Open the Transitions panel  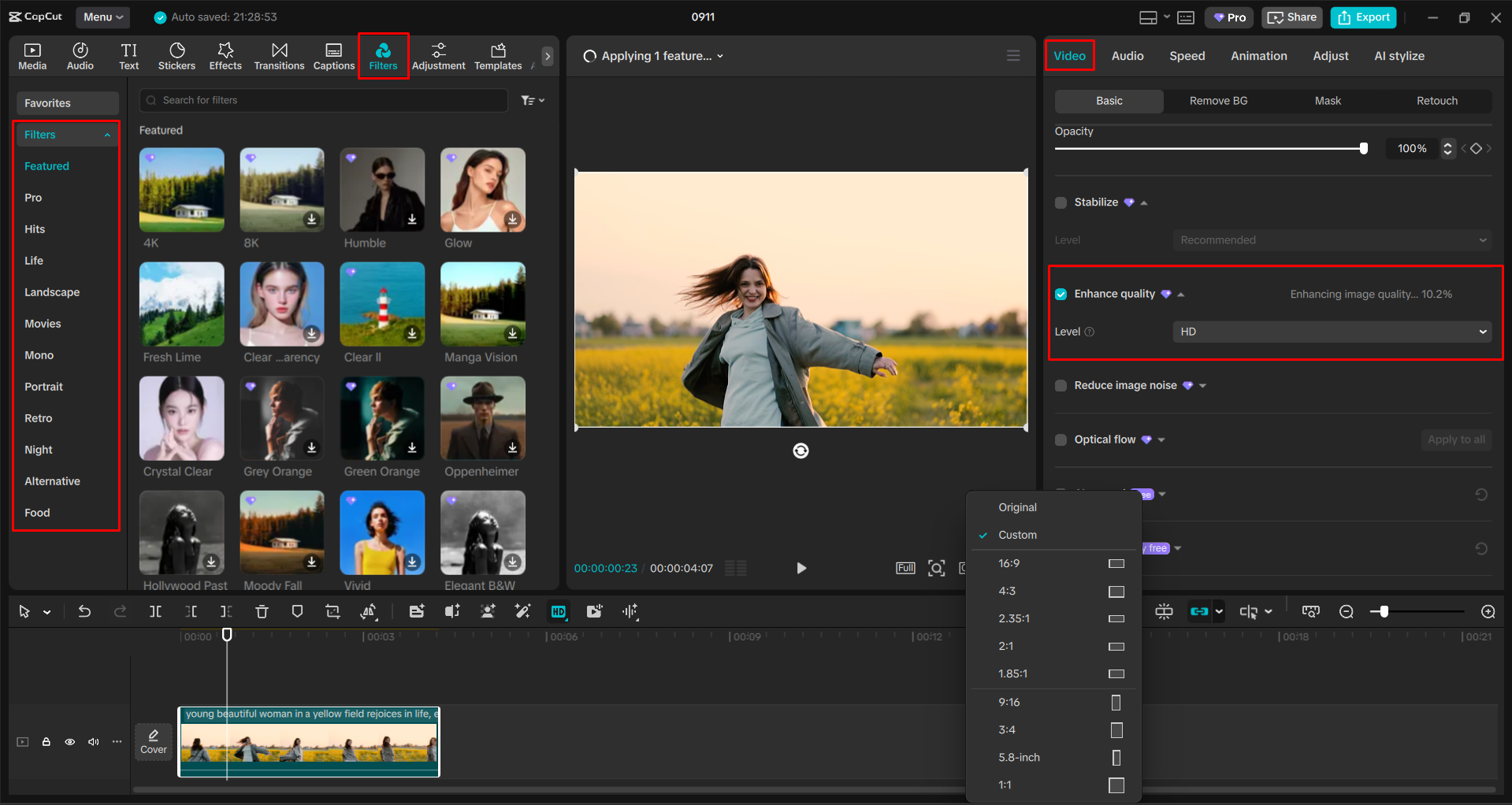coord(279,55)
